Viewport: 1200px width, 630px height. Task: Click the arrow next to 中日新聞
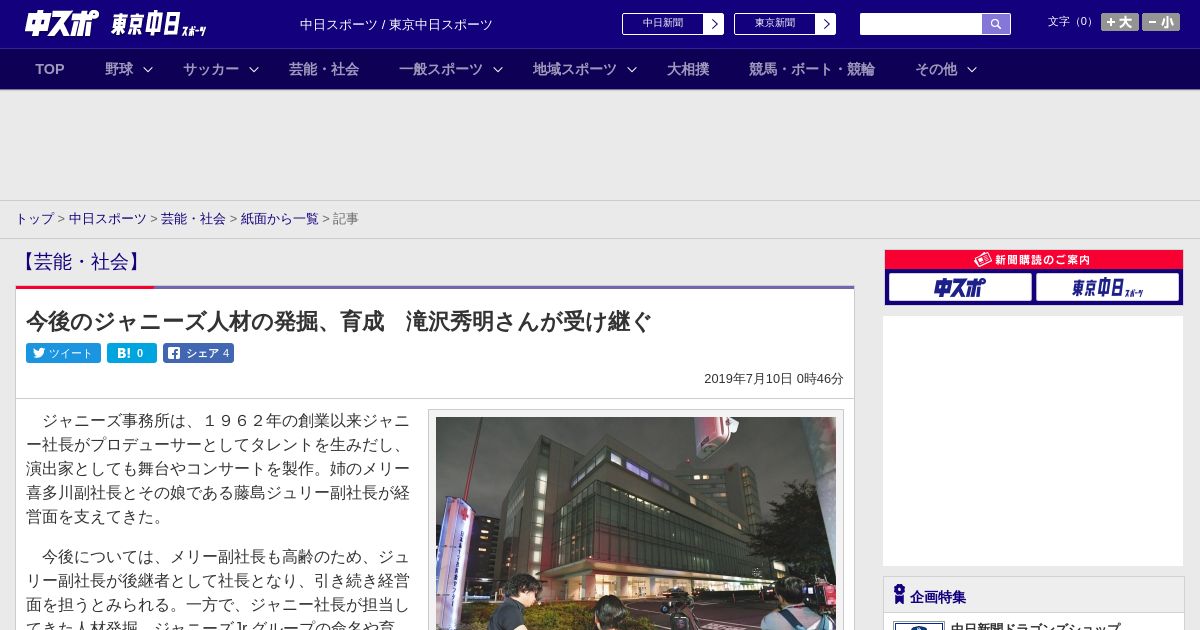[714, 24]
